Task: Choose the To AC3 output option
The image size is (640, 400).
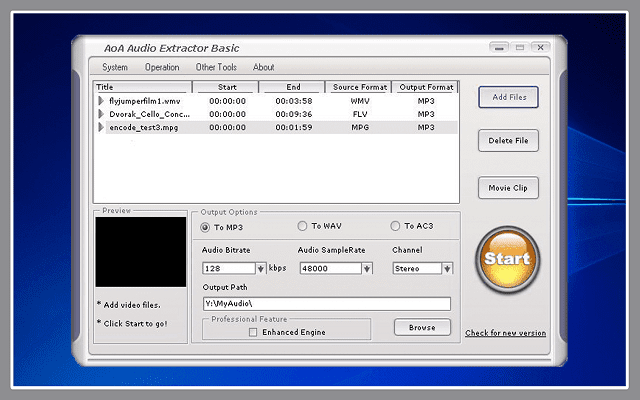Action: (395, 226)
